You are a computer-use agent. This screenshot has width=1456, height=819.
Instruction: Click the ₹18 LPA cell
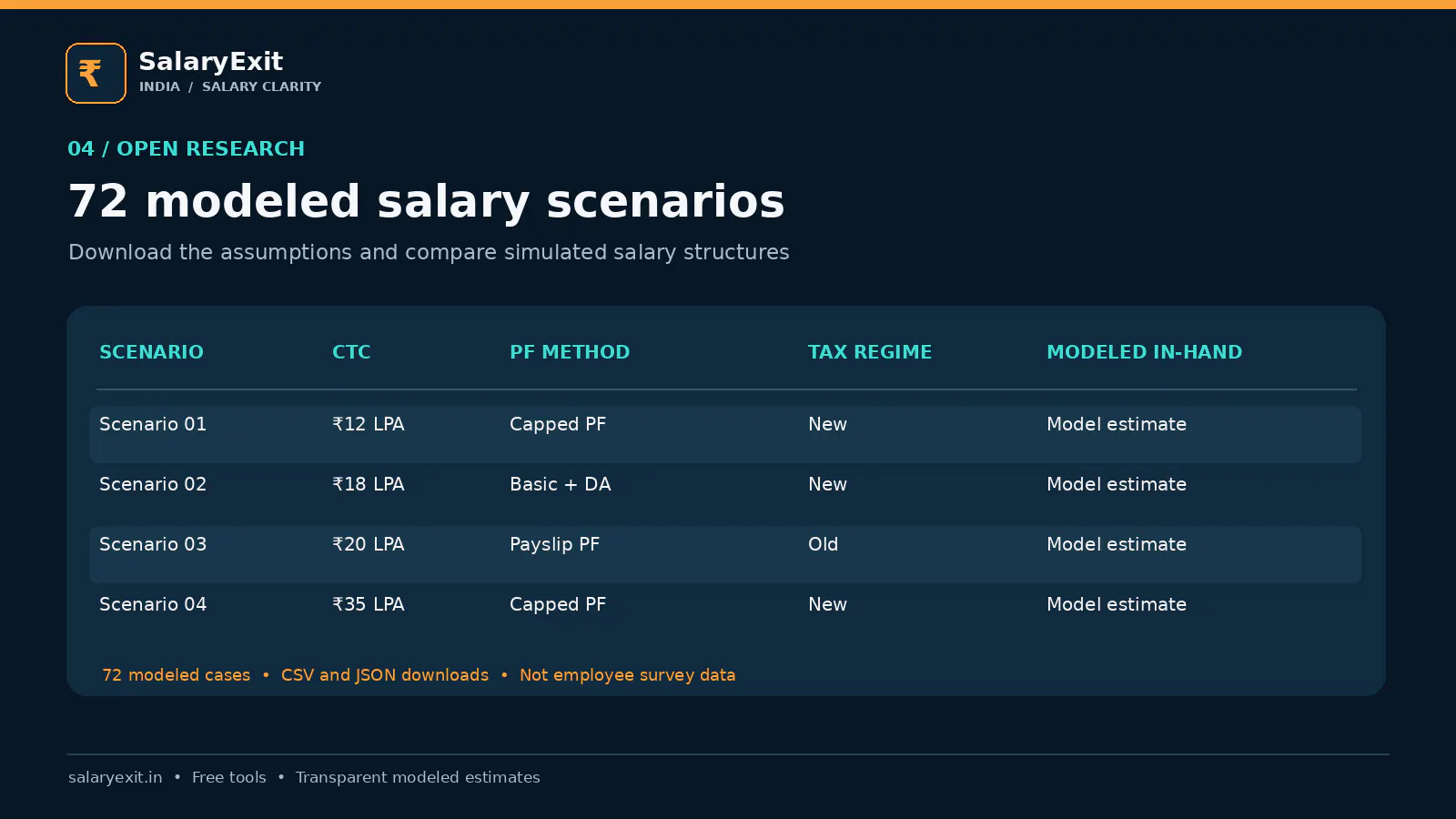pos(369,484)
